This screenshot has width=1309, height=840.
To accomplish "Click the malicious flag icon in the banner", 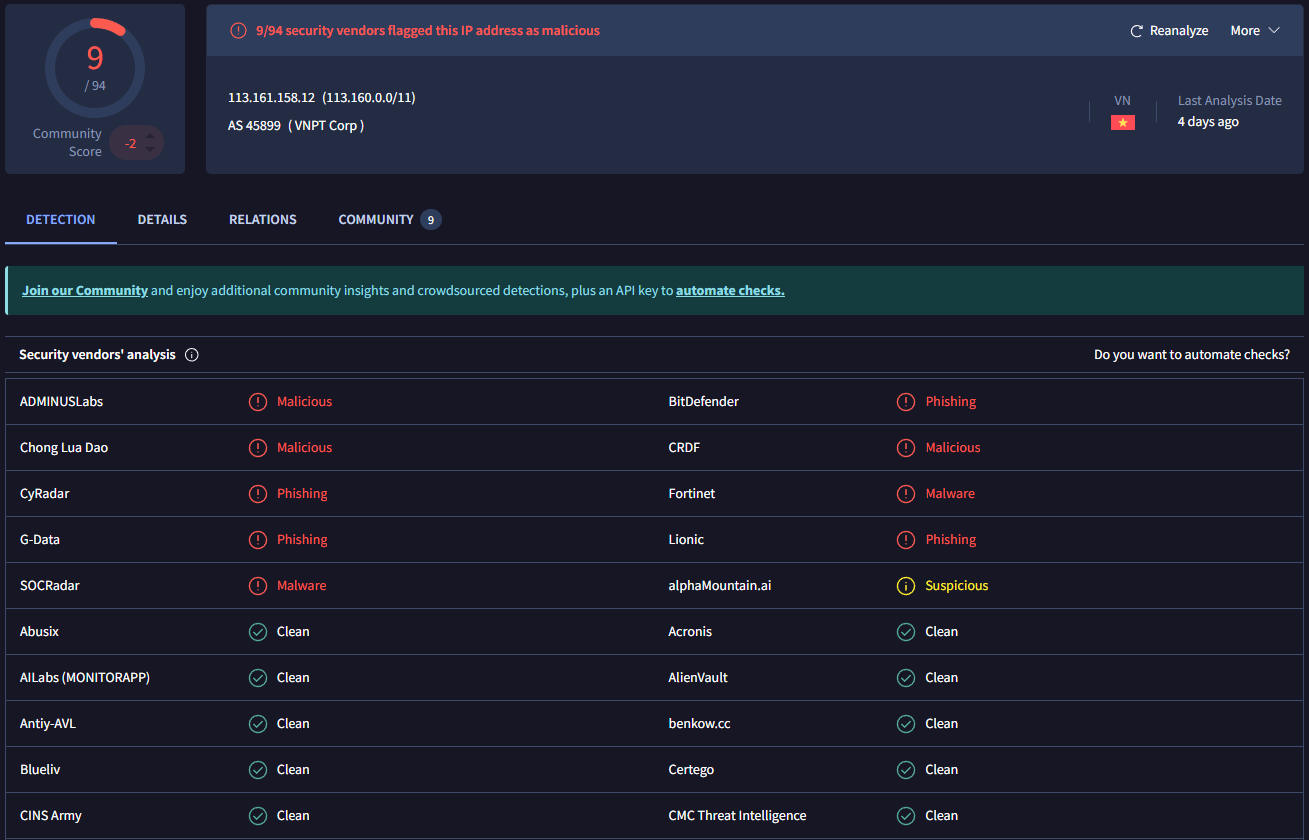I will click(237, 30).
